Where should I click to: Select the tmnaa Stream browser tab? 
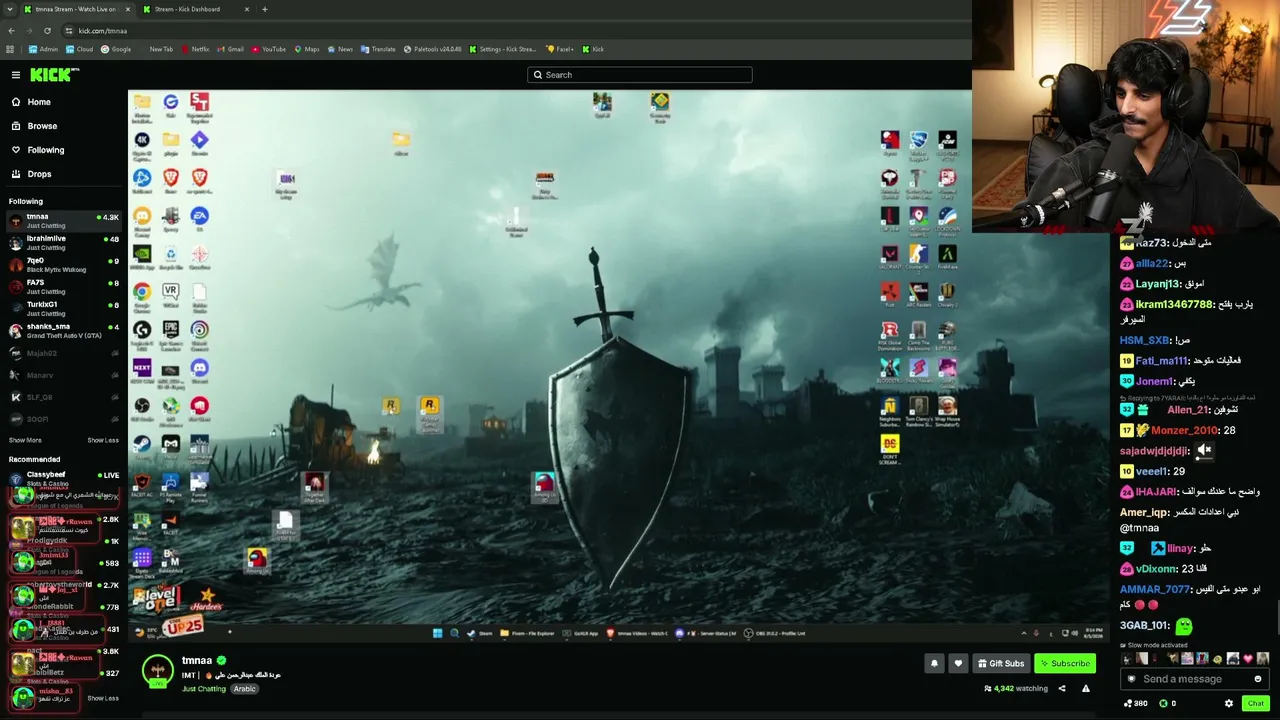coord(76,9)
